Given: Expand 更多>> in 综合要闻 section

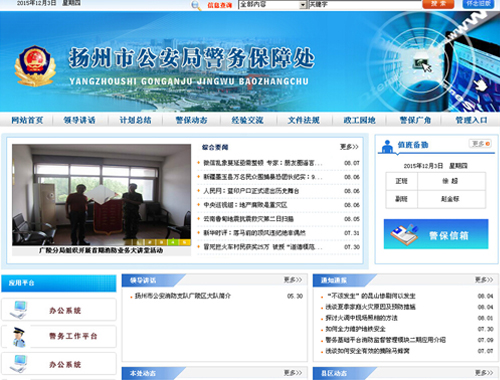Looking at the screenshot, I should (x=349, y=147).
